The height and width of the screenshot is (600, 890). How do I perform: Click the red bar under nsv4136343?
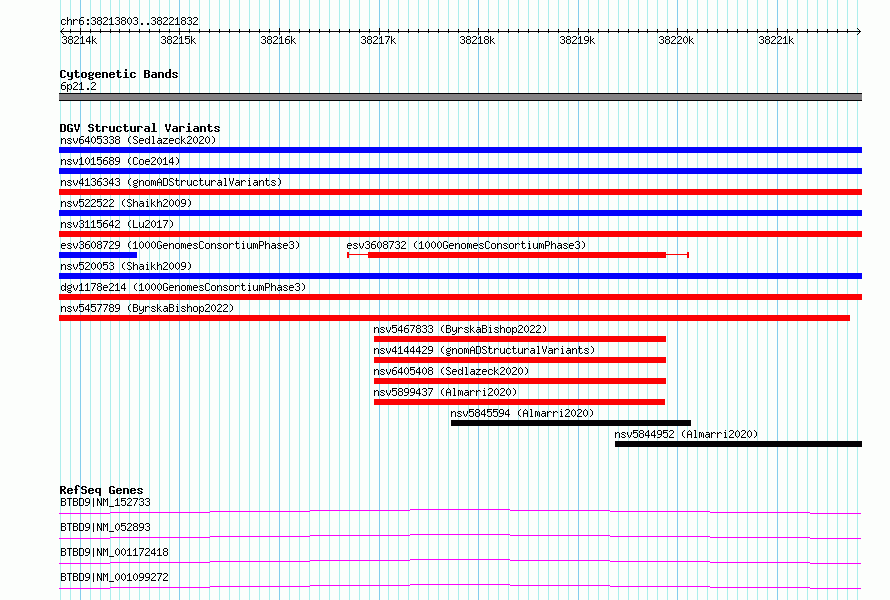[x=460, y=192]
